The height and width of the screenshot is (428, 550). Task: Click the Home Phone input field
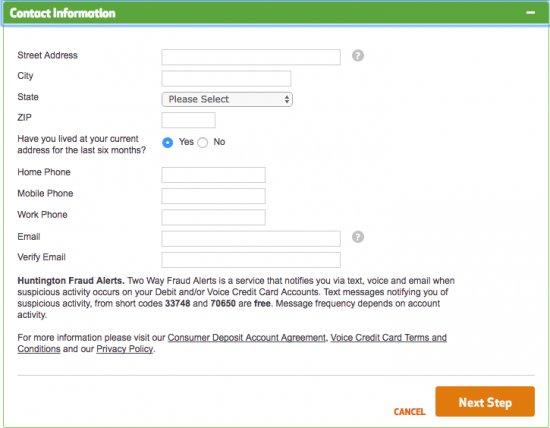pos(213,175)
